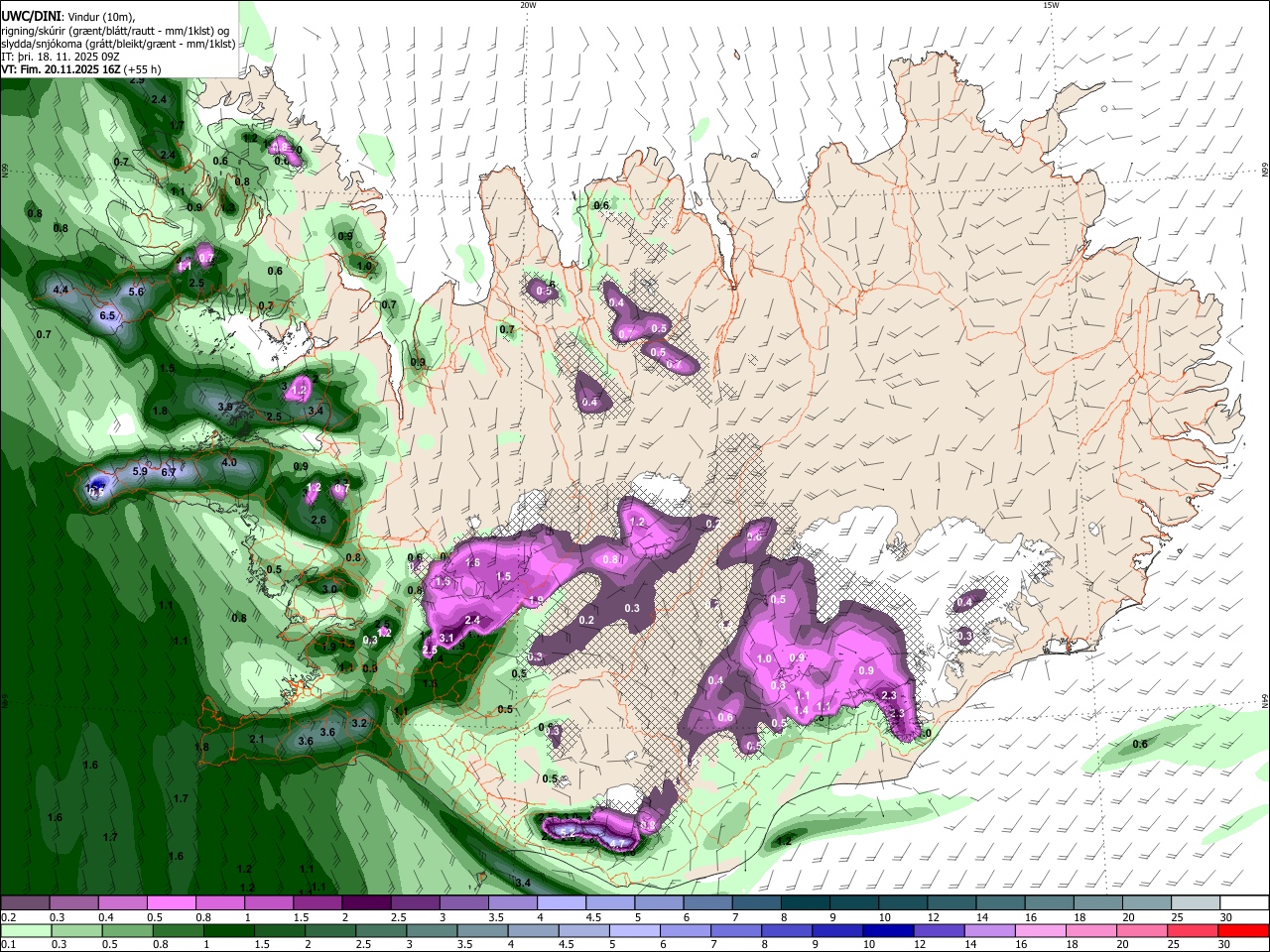Click the 3.1 value in the pink snow area

click(x=446, y=638)
